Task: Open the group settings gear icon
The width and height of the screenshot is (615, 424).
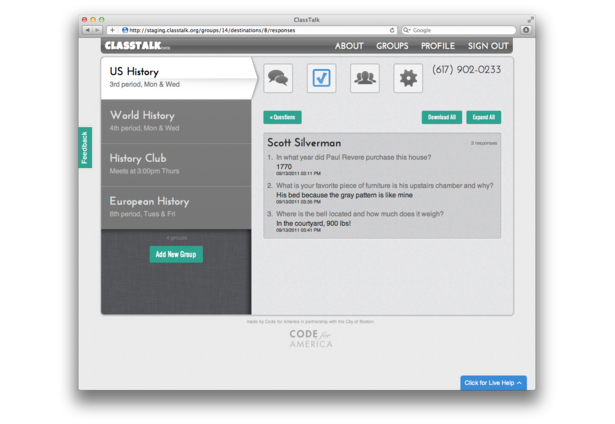Action: 408,78
